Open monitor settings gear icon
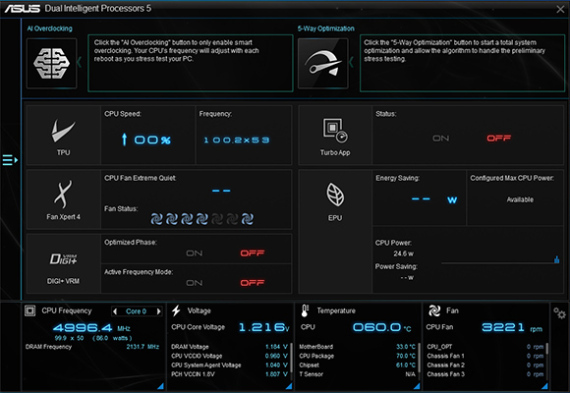This screenshot has height=393, width=570. (559, 313)
